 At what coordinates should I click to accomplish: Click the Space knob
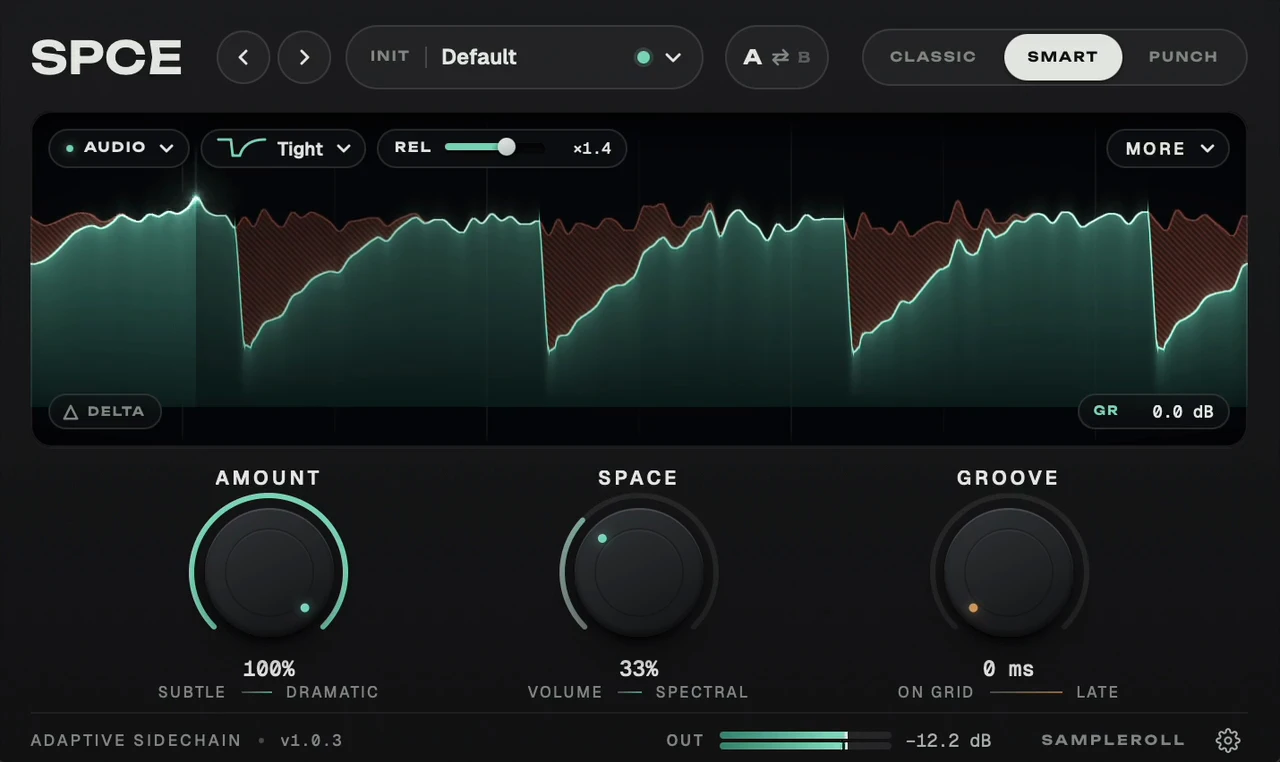tap(639, 572)
